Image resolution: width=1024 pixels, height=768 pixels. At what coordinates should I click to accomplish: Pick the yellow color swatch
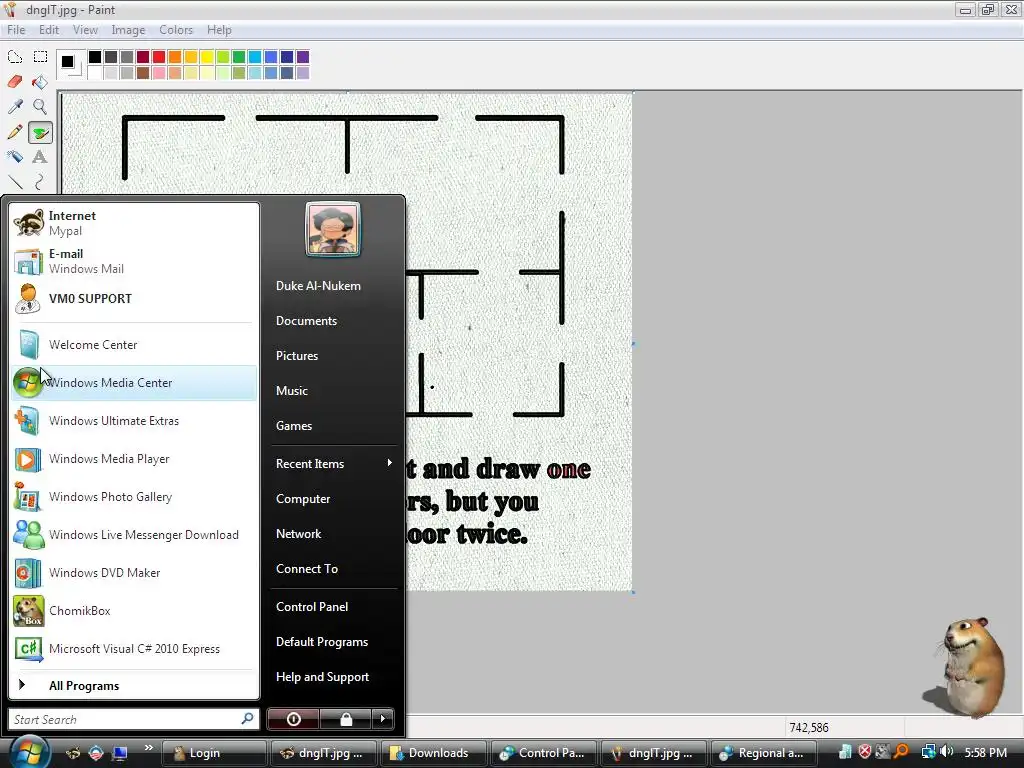[207, 57]
